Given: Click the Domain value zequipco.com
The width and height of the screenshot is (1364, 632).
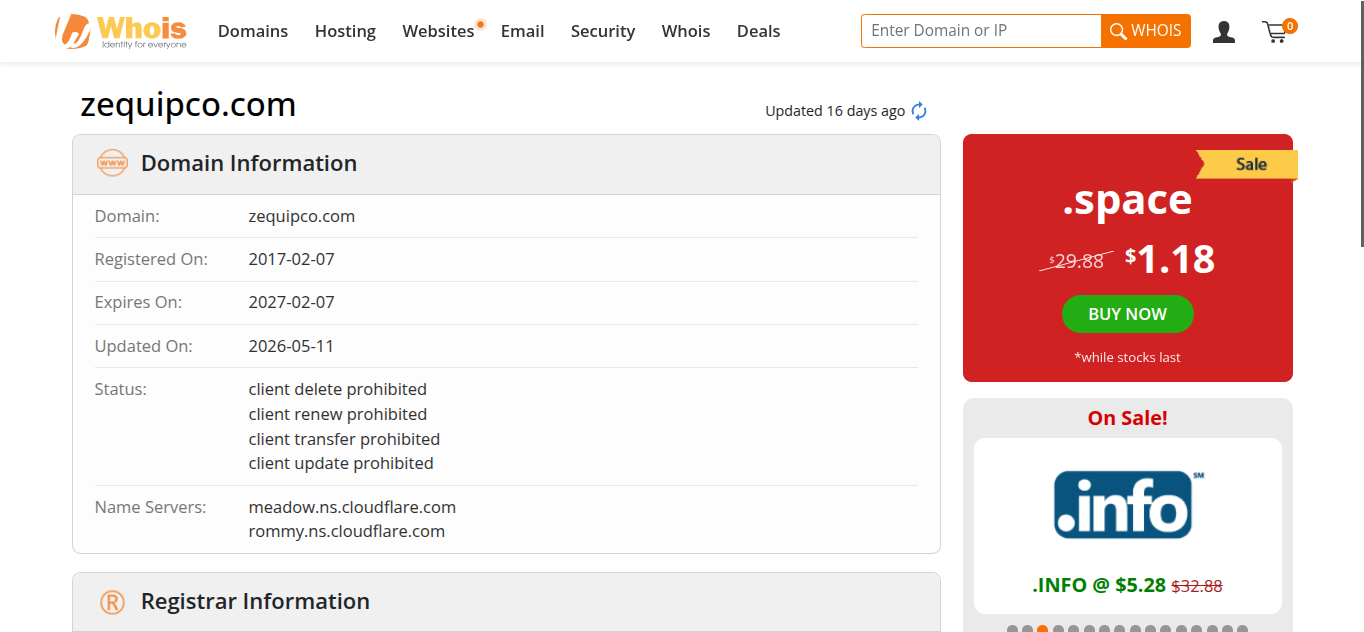Looking at the screenshot, I should (302, 216).
